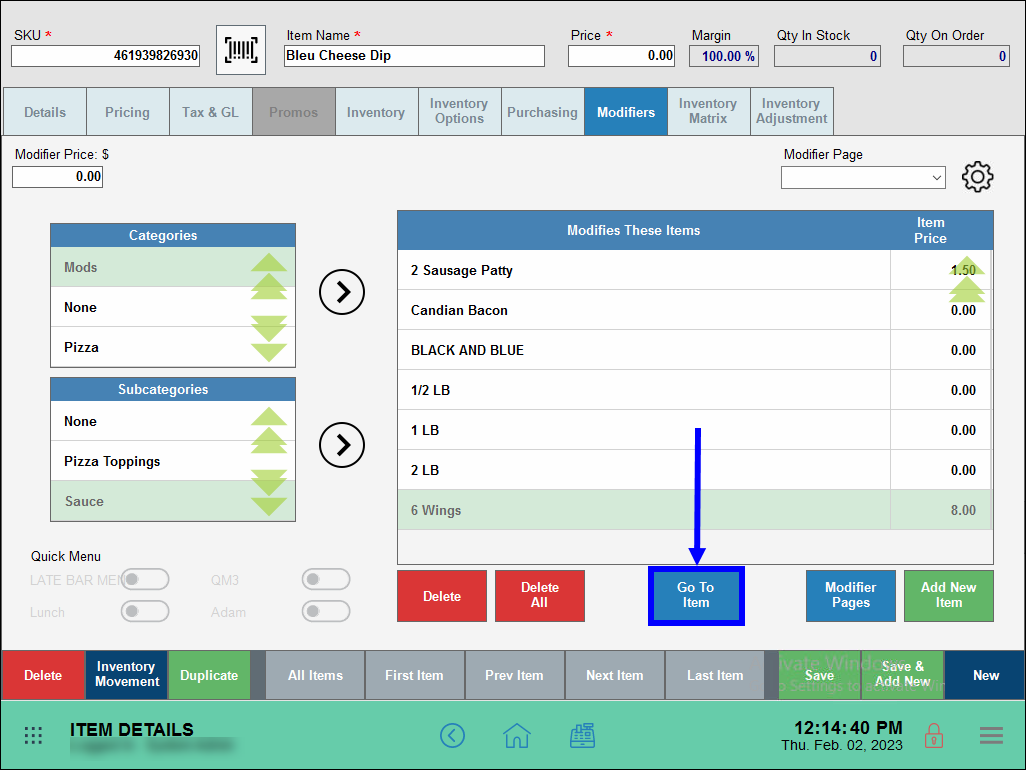Open the Tax & GL tab

pos(211,112)
